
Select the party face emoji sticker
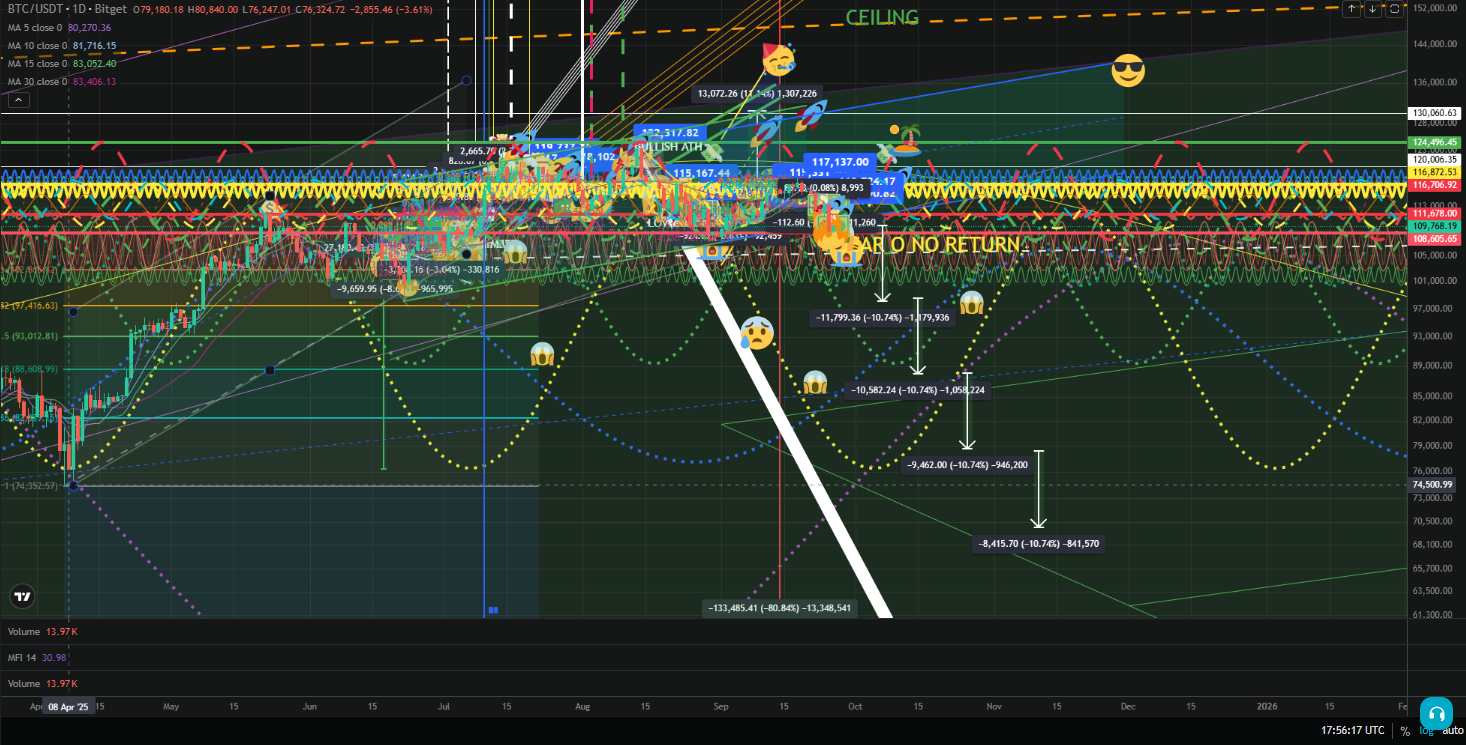coord(778,61)
